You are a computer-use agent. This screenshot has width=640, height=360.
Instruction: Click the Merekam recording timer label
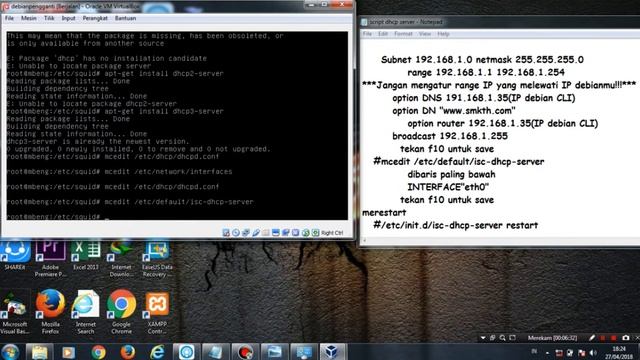tap(552, 338)
